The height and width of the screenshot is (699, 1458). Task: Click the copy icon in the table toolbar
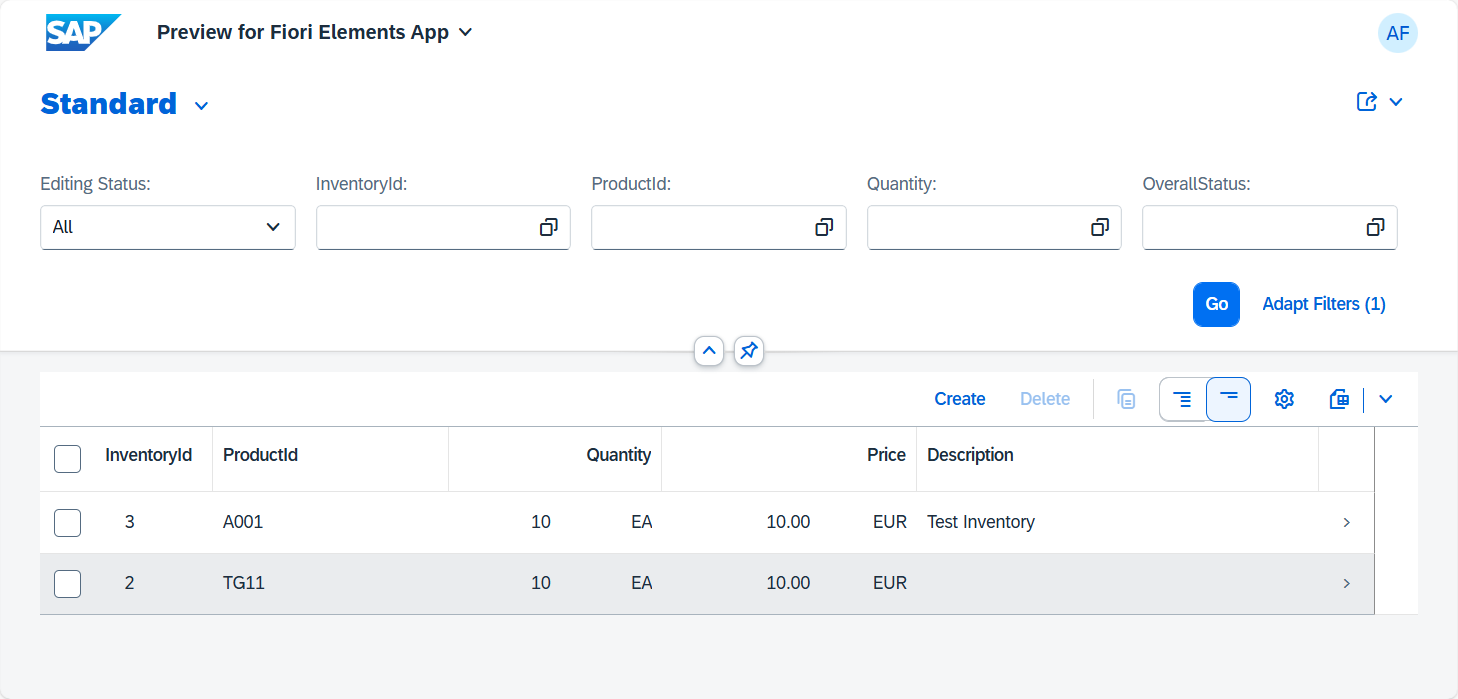tap(1126, 399)
